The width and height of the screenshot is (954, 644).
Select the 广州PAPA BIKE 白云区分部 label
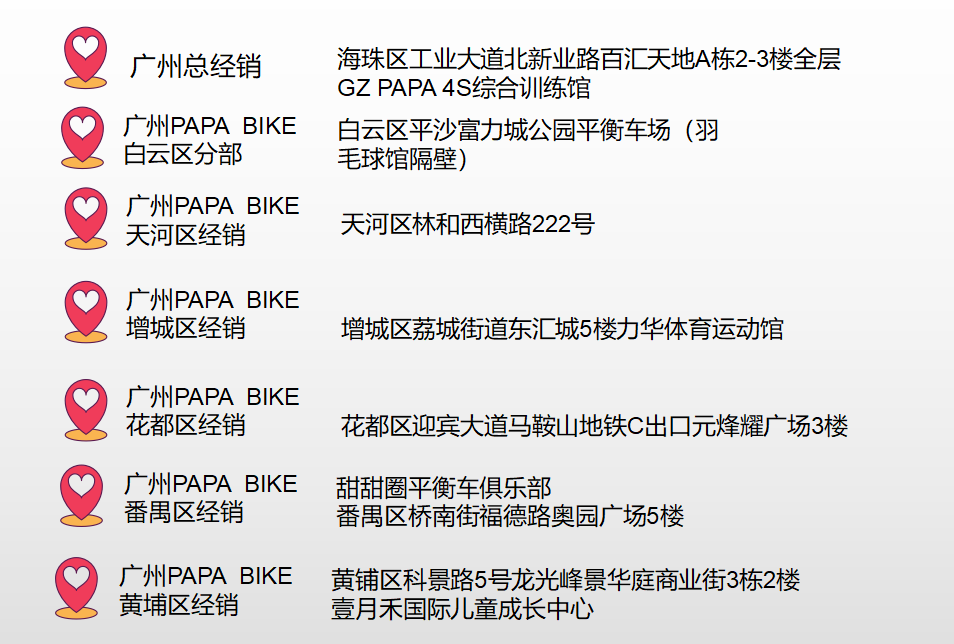(210, 140)
